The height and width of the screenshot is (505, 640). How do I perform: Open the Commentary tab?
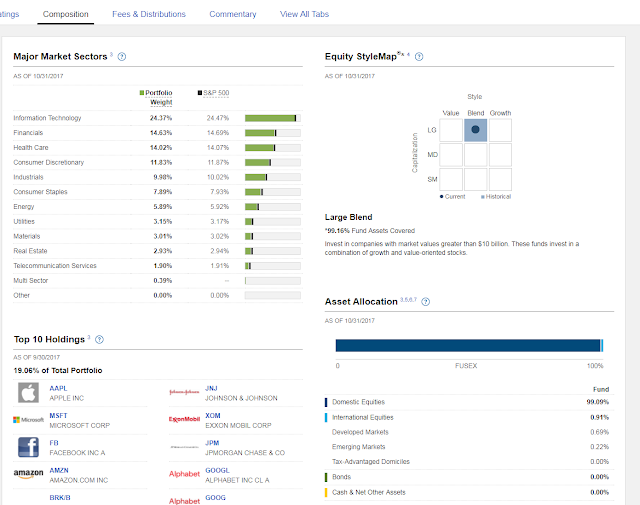point(233,14)
